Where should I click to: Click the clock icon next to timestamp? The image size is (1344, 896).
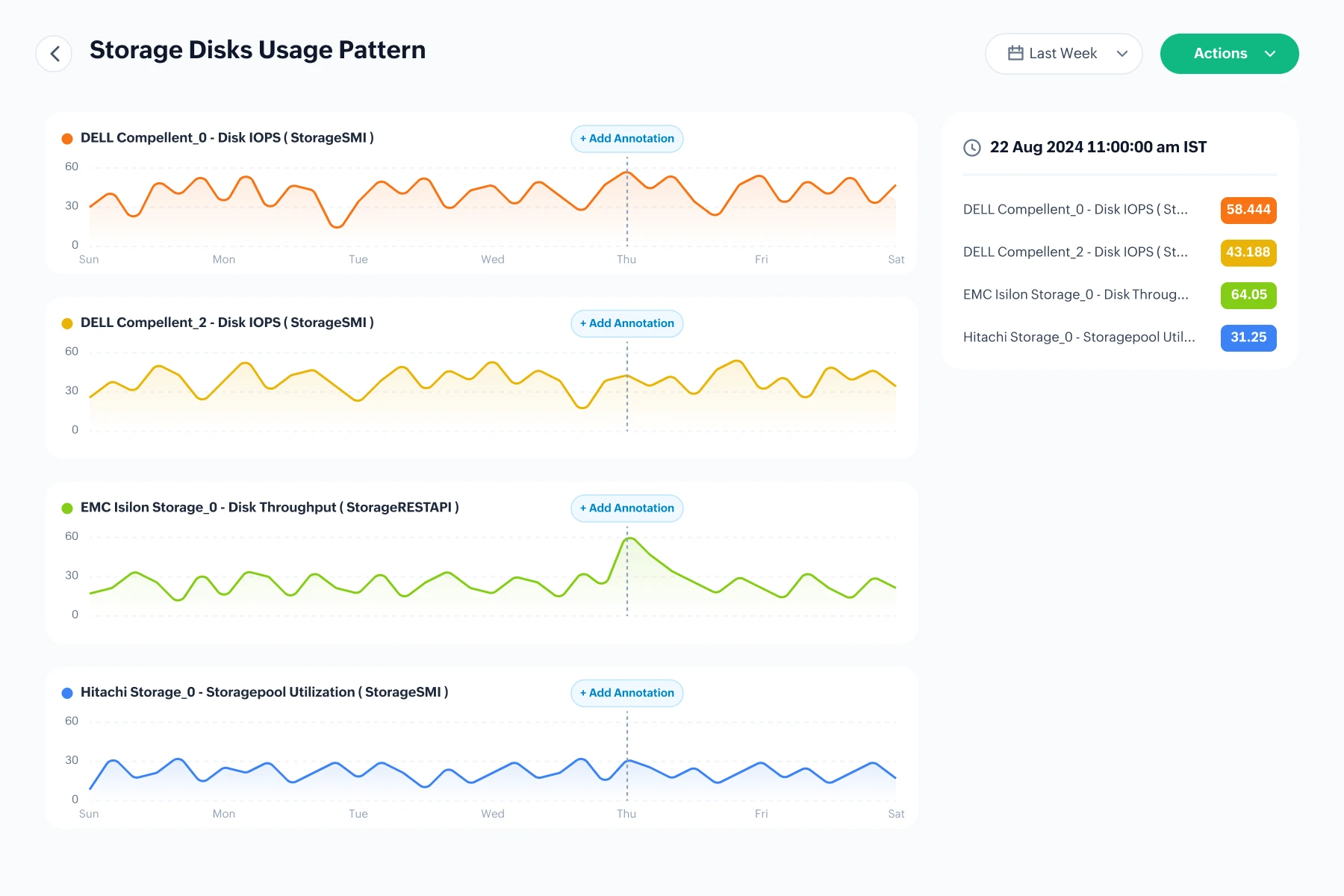[x=972, y=148]
